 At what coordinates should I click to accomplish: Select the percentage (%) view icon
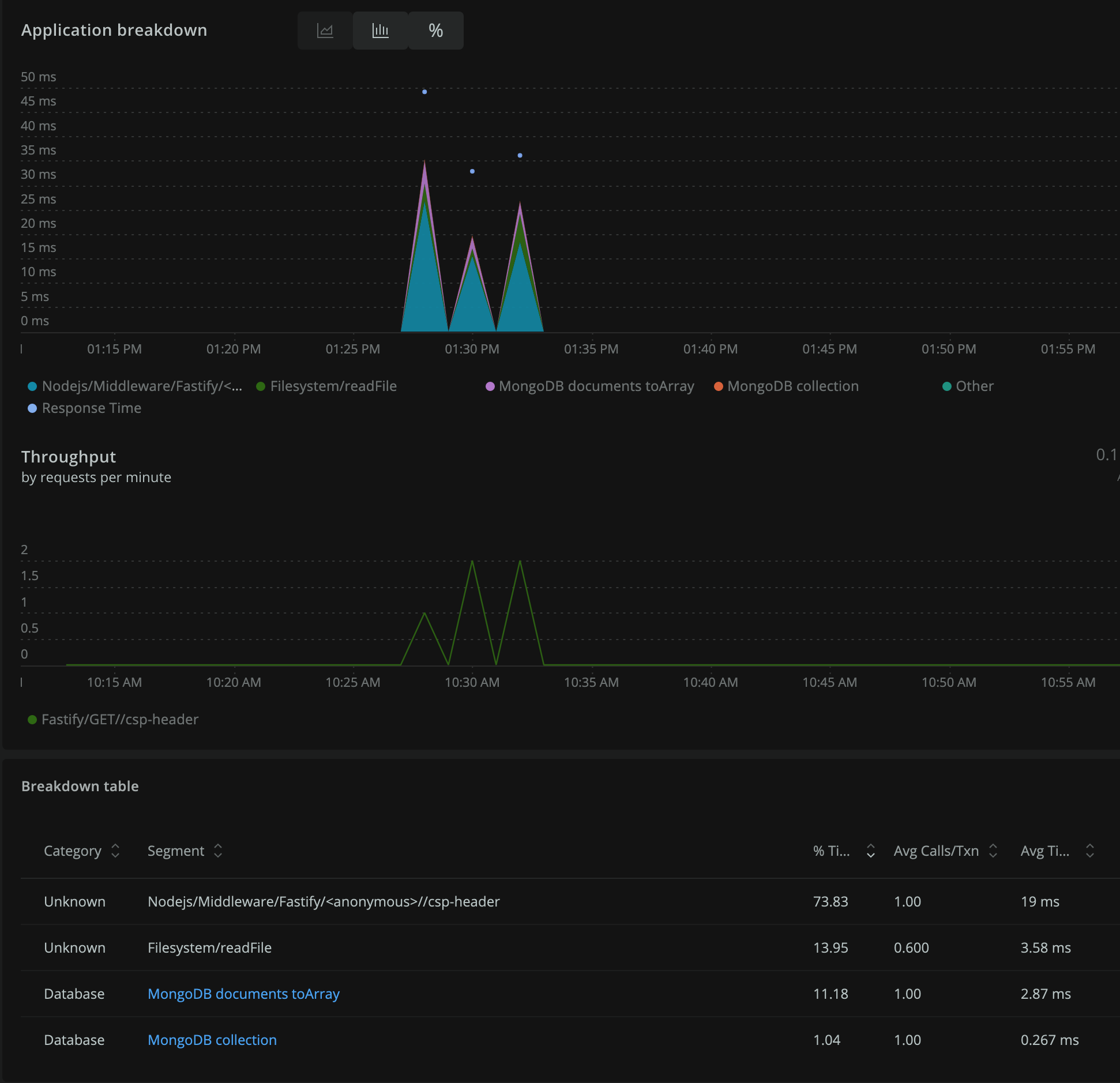435,30
